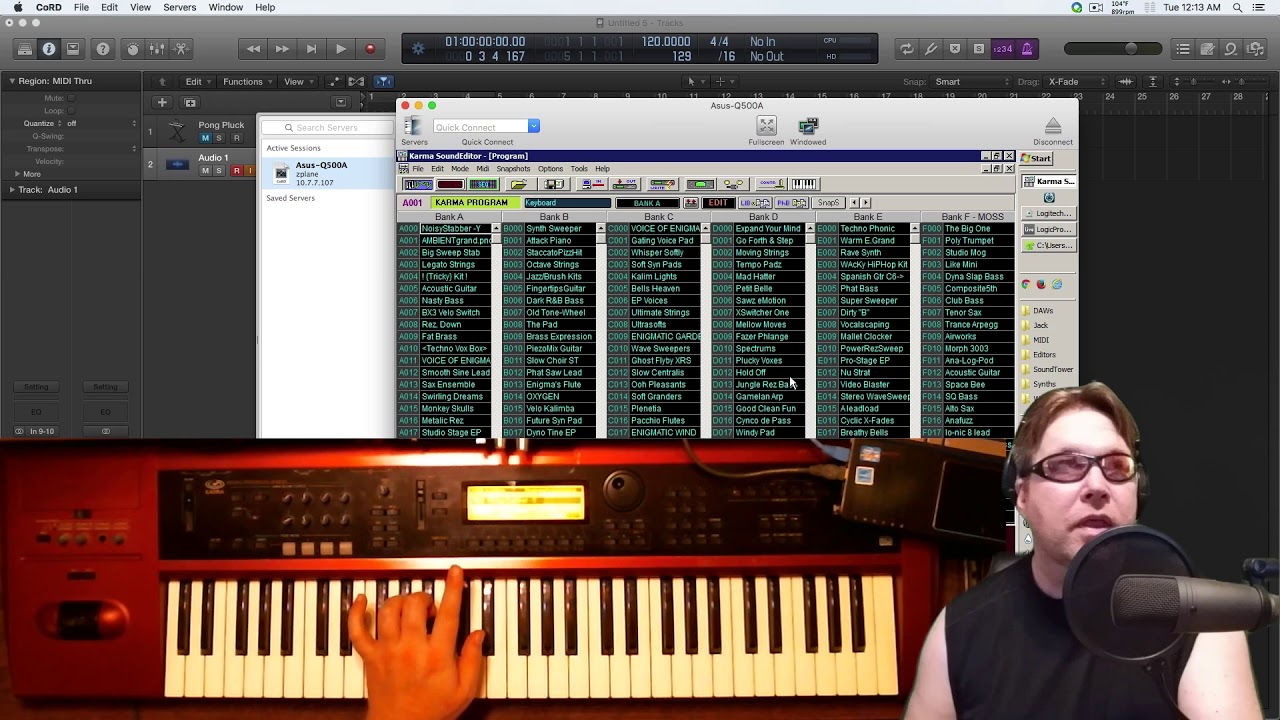This screenshot has width=1280, height=720.
Task: Record-enable the Audio 1 track
Action: click(236, 171)
